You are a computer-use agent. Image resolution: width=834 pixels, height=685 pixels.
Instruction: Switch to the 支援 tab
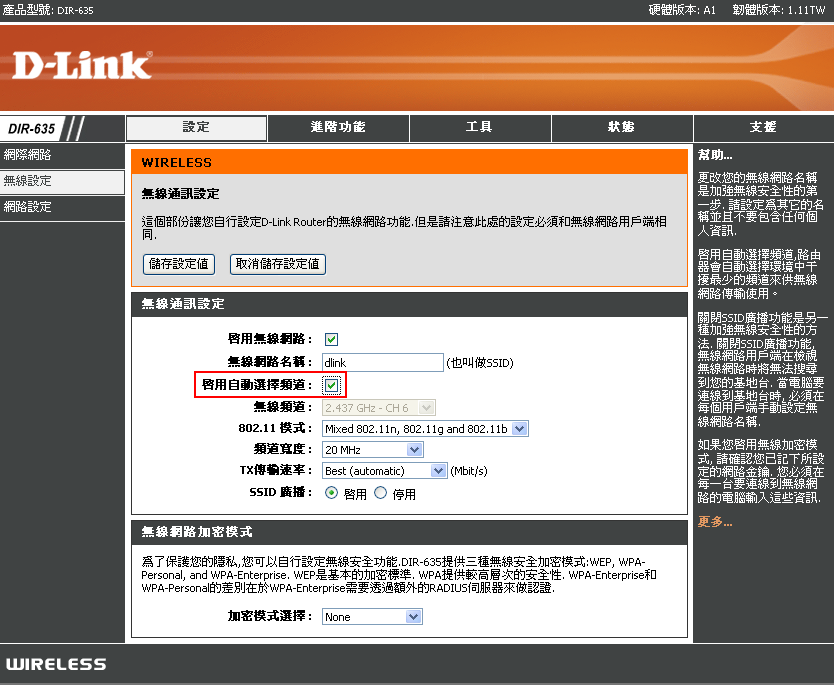[764, 128]
